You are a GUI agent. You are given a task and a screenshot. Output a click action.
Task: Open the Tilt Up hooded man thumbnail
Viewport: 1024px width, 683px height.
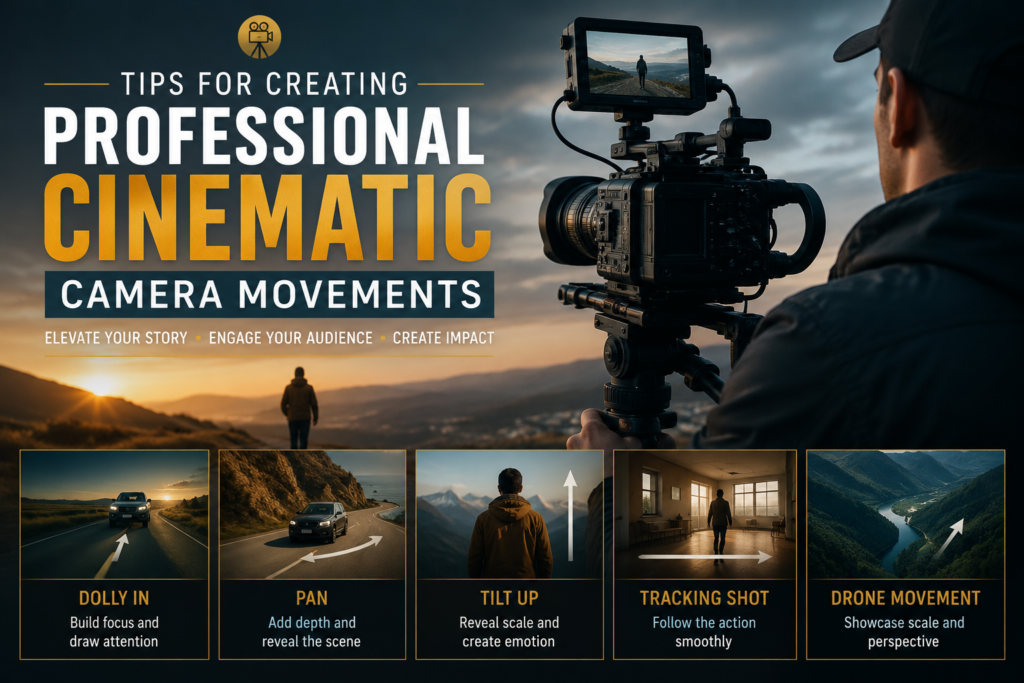coord(509,515)
